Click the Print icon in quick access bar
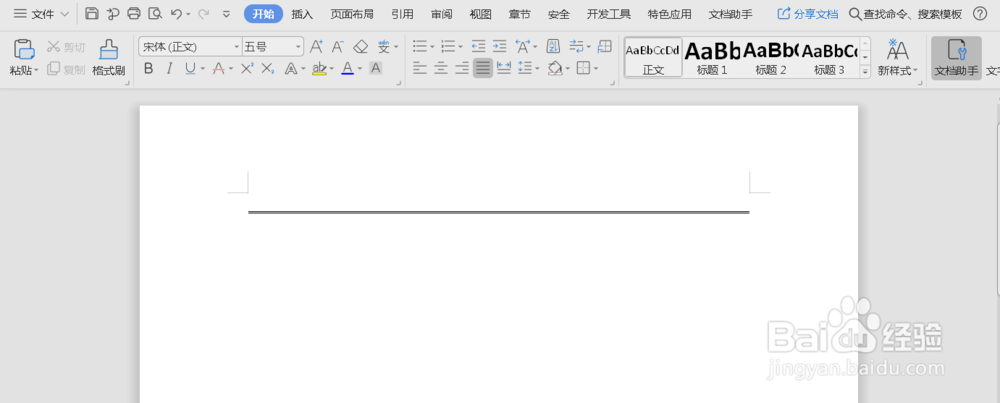Image resolution: width=1000 pixels, height=403 pixels. tap(133, 13)
